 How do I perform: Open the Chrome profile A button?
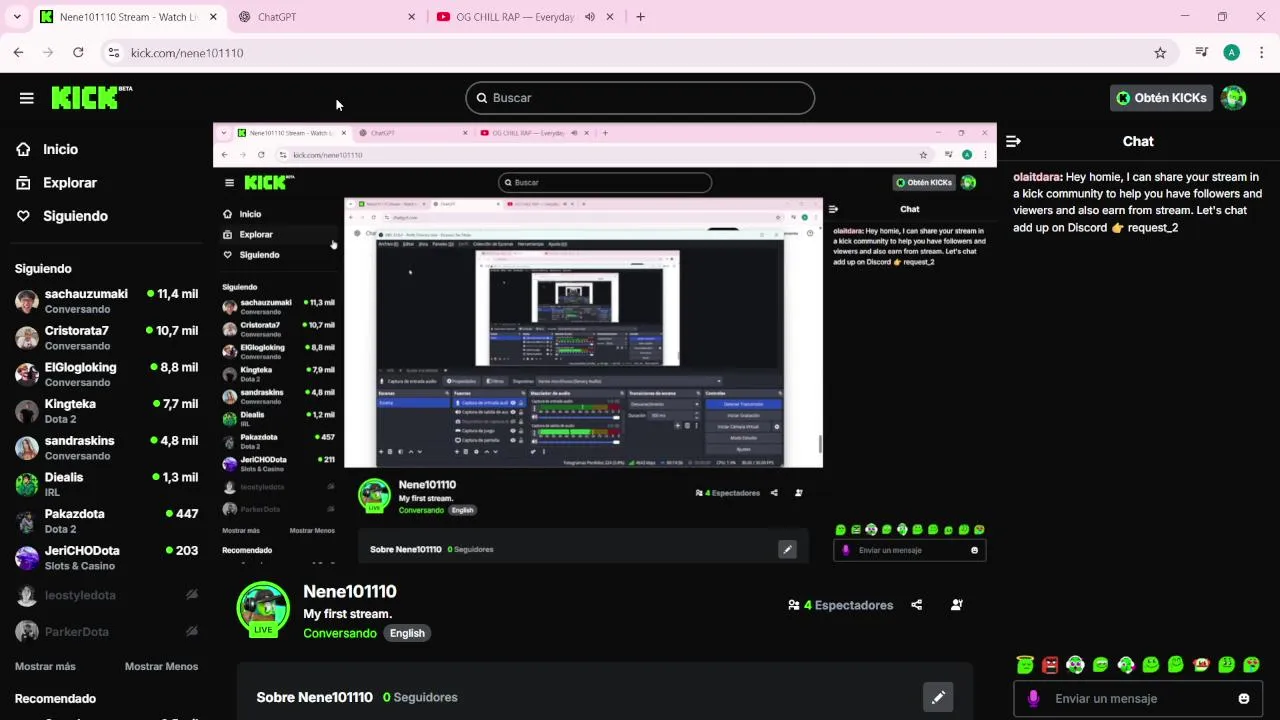point(1232,53)
